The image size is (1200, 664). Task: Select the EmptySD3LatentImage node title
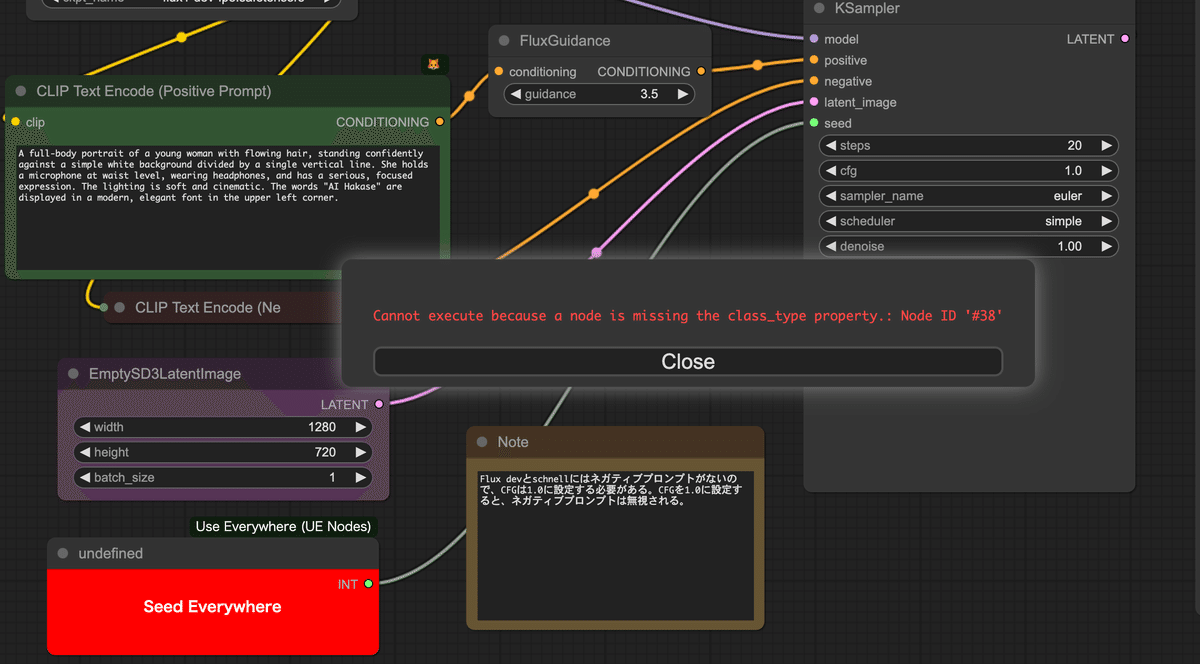coord(164,374)
